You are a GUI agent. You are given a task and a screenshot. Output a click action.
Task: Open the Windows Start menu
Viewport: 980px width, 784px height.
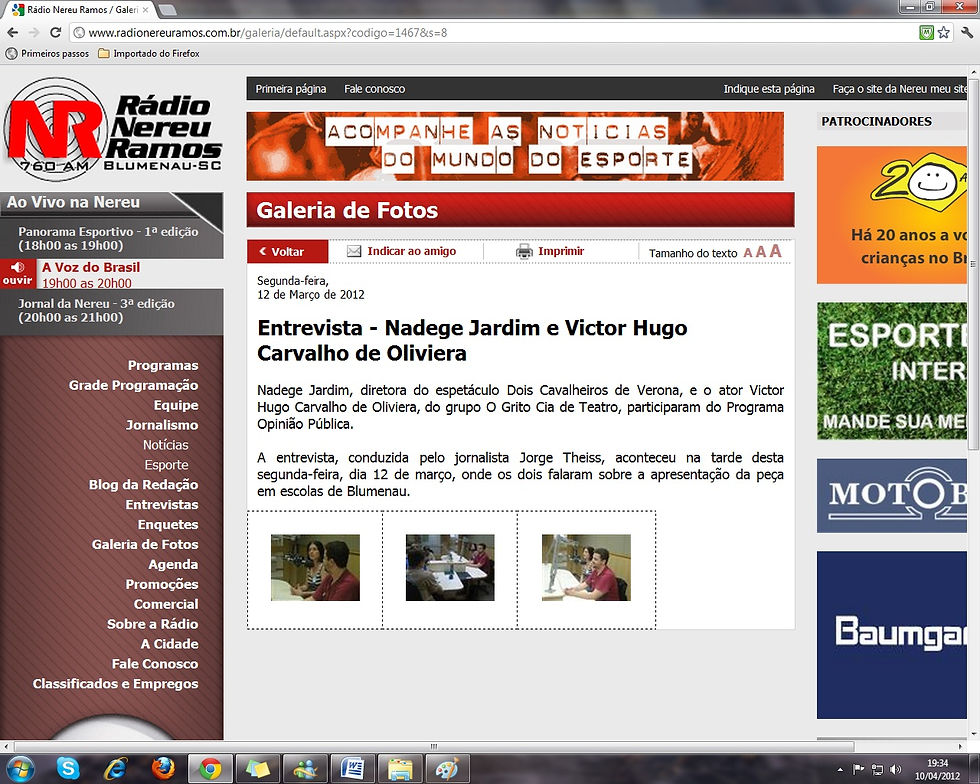coord(19,768)
